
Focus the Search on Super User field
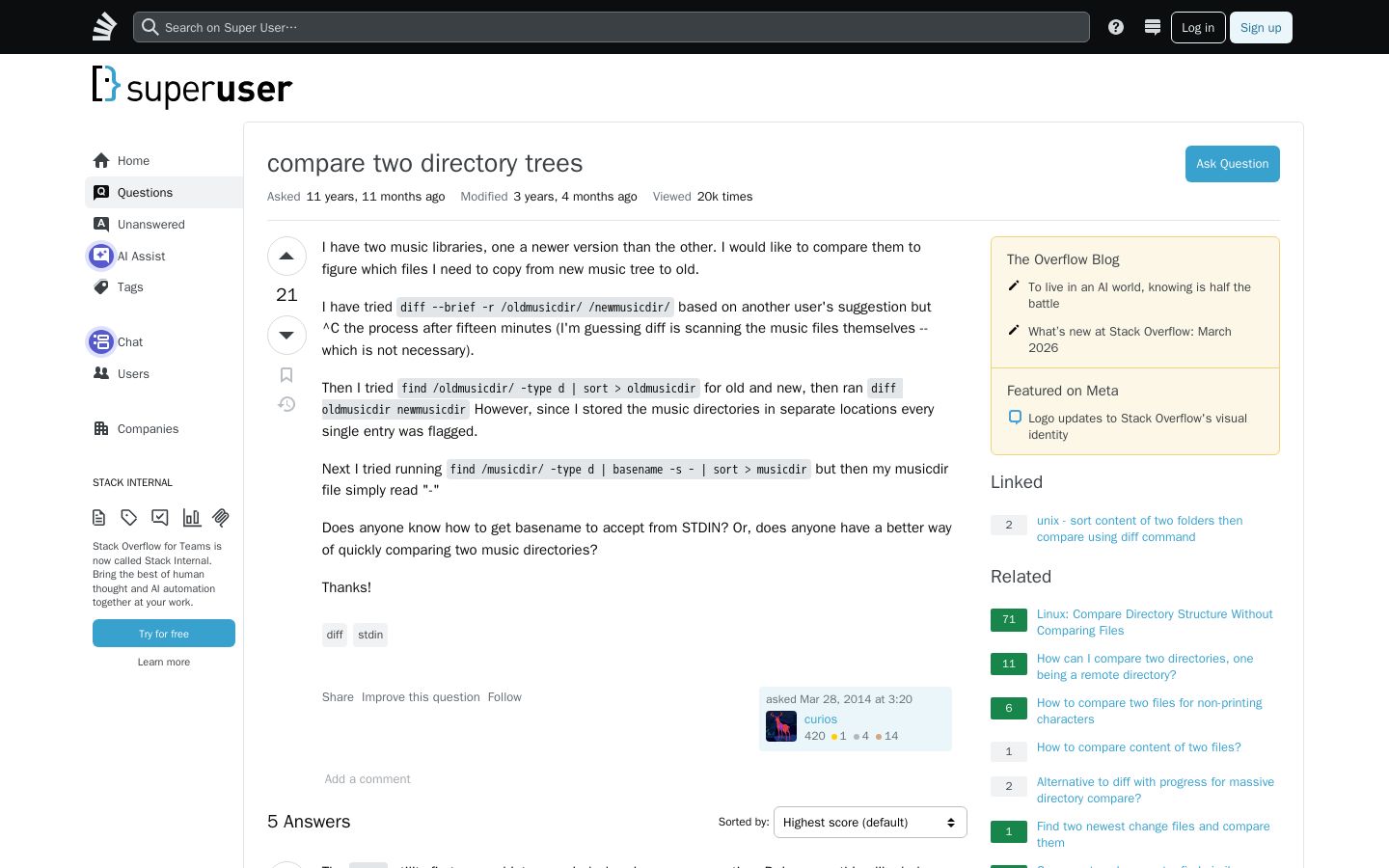[x=612, y=27]
